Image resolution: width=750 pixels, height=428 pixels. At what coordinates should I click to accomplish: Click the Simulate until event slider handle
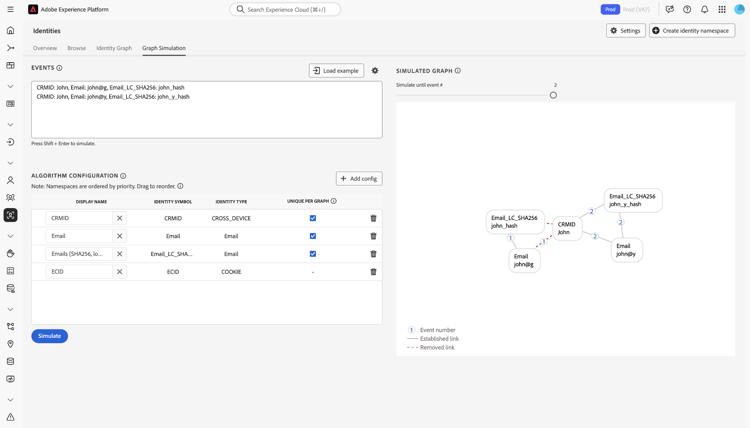553,95
